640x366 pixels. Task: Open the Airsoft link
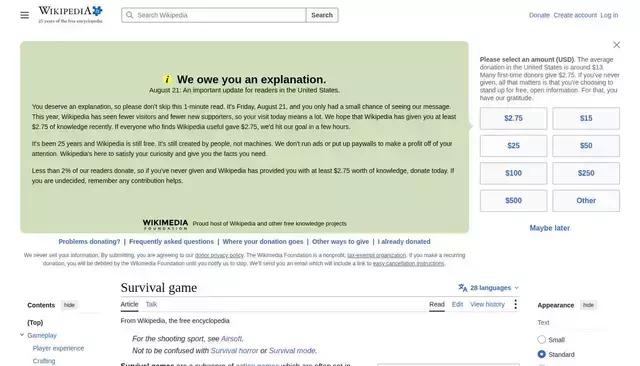click(231, 339)
